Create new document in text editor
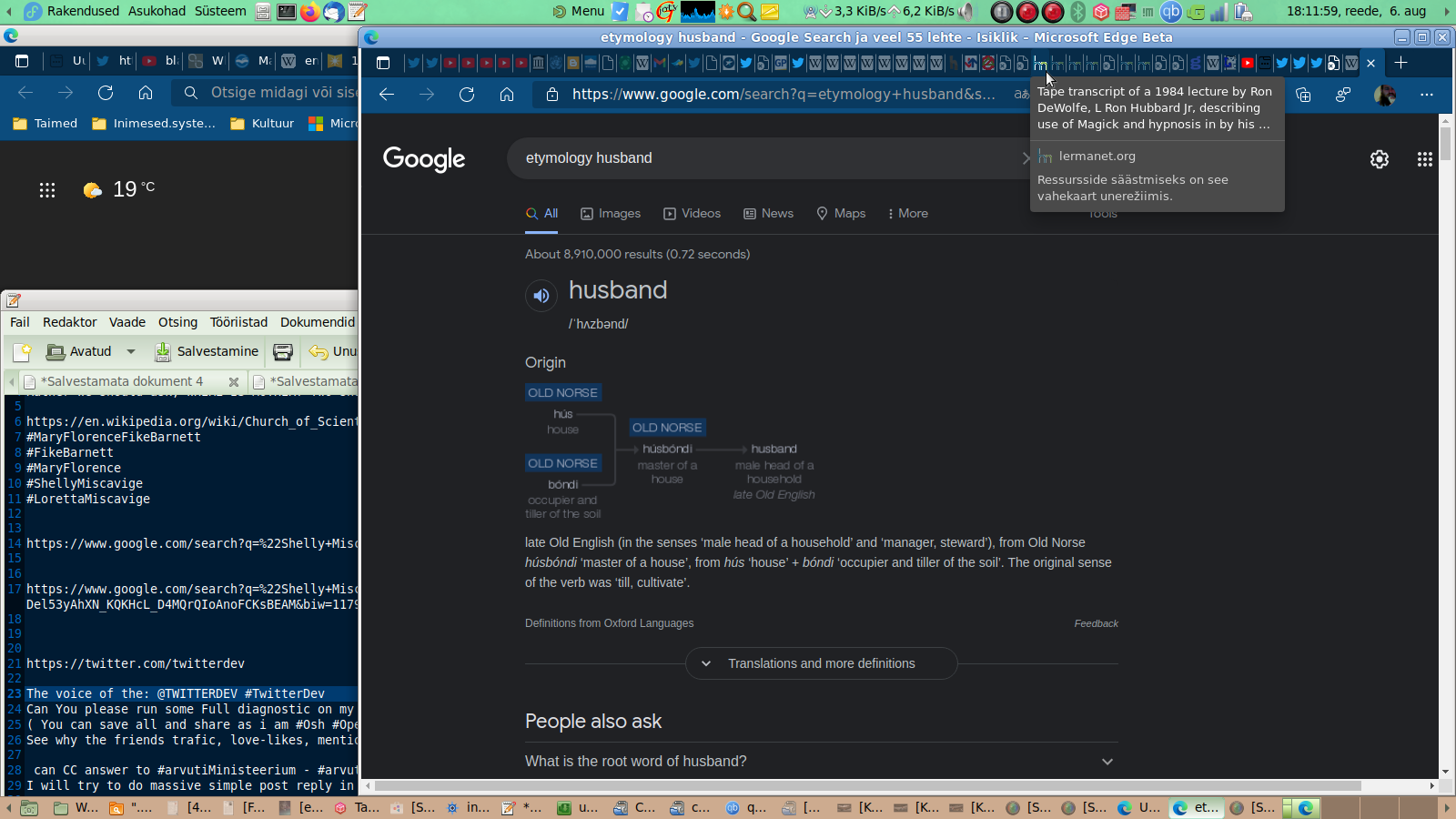Image resolution: width=1456 pixels, height=819 pixels. 22,352
